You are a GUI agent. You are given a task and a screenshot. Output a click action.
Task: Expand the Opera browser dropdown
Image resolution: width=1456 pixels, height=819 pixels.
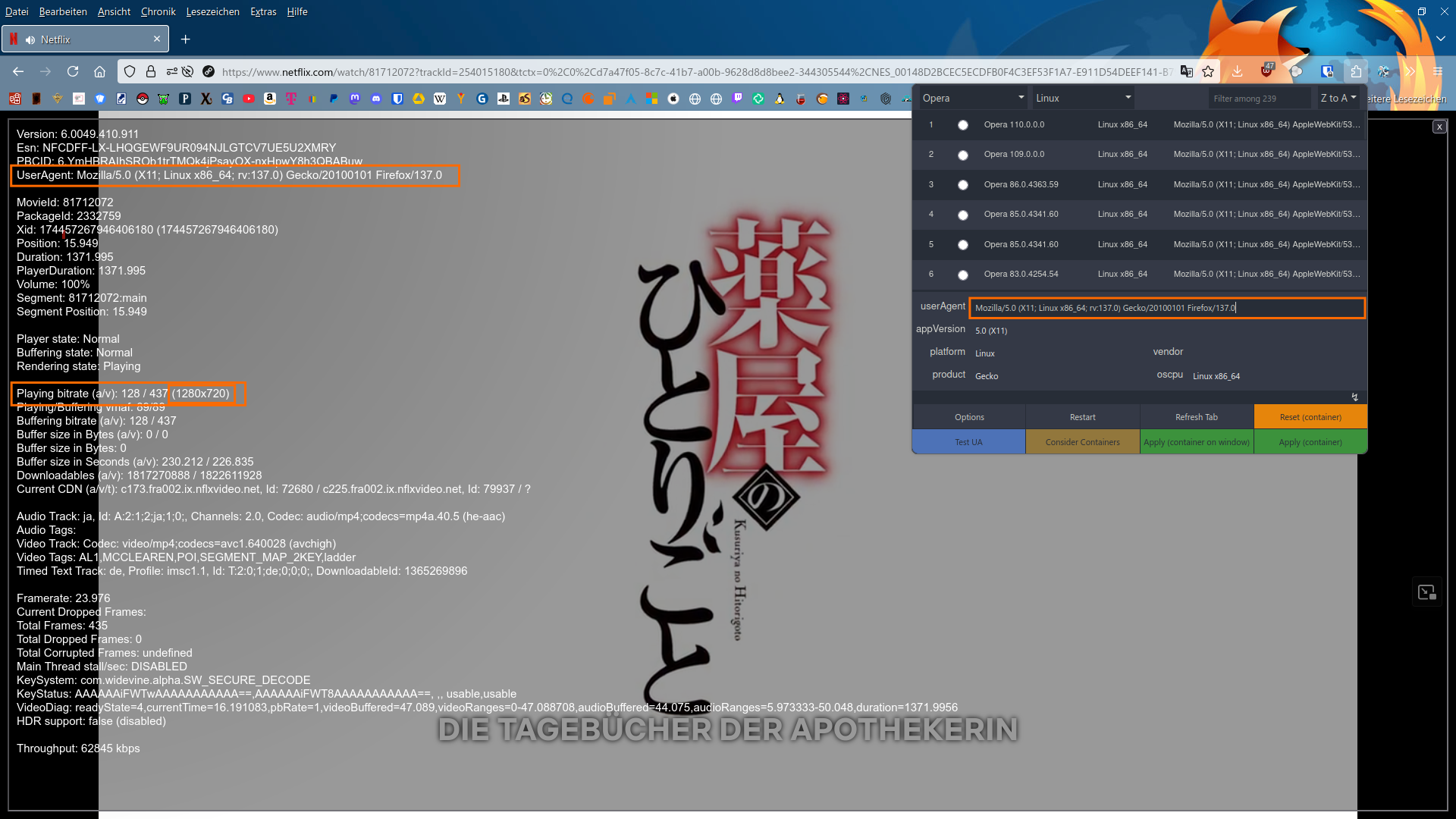[x=972, y=98]
